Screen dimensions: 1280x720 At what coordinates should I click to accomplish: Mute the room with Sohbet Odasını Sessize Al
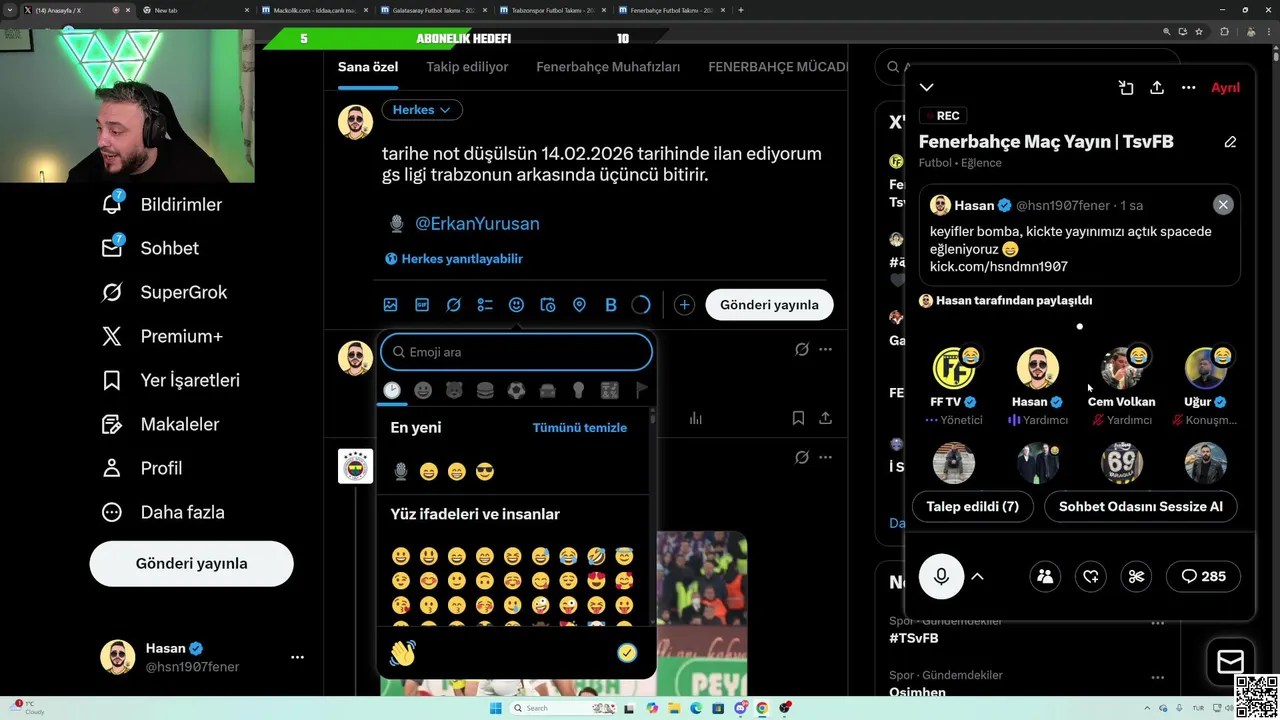(x=1141, y=507)
